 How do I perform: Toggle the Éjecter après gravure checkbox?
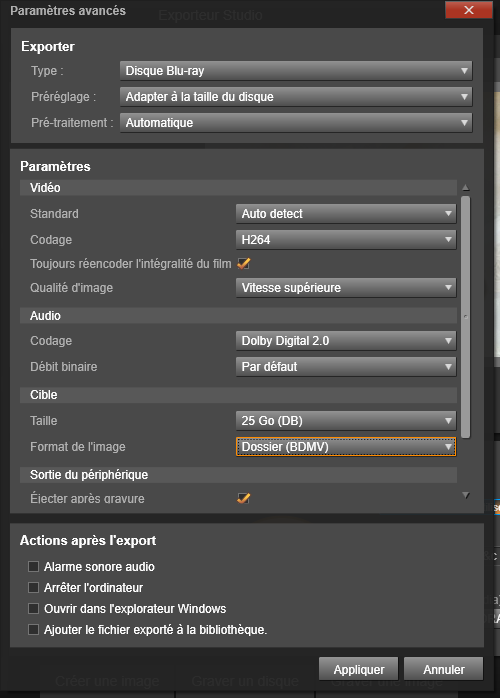[x=243, y=498]
